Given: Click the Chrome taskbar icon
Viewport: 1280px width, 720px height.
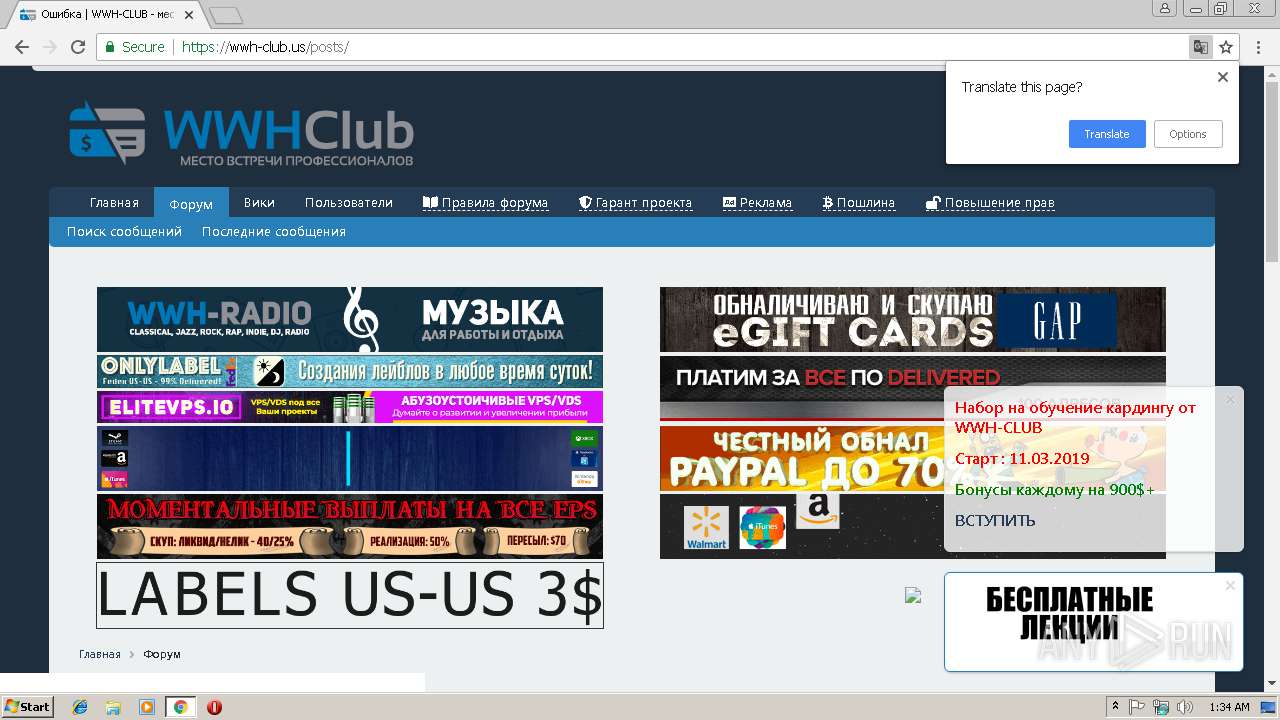Looking at the screenshot, I should tap(180, 707).
